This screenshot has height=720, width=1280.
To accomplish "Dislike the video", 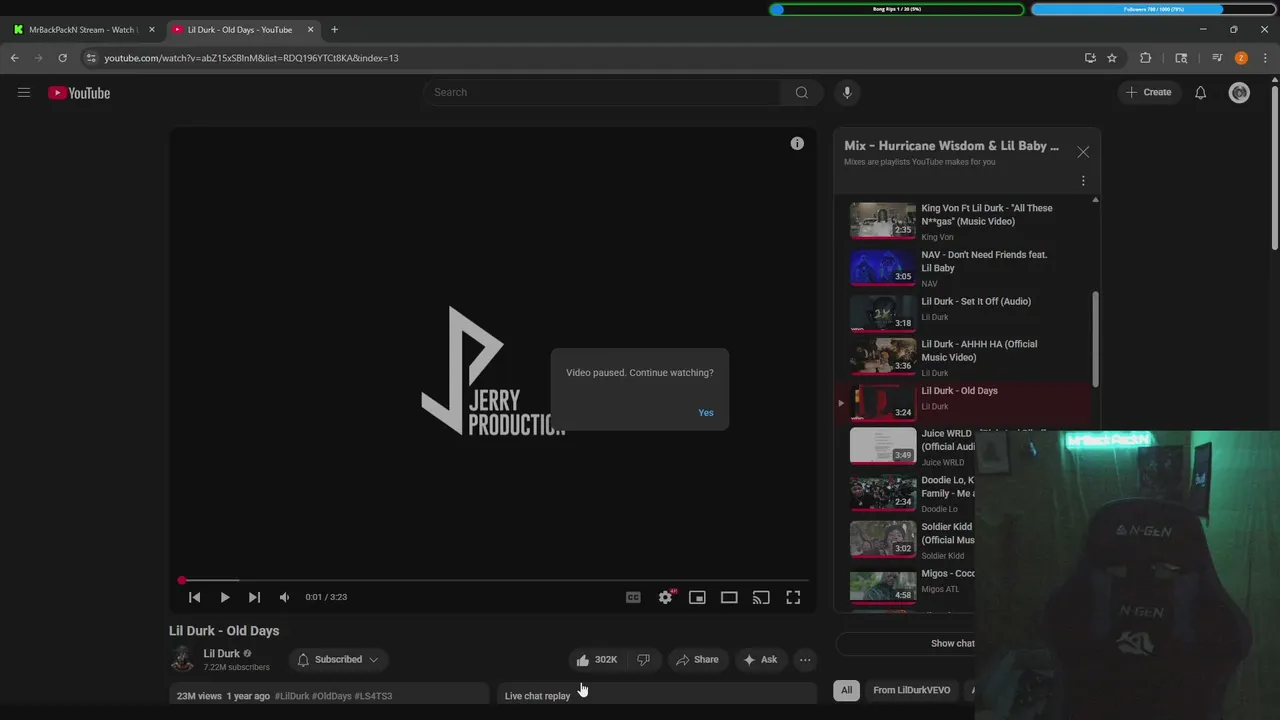I will [x=644, y=660].
